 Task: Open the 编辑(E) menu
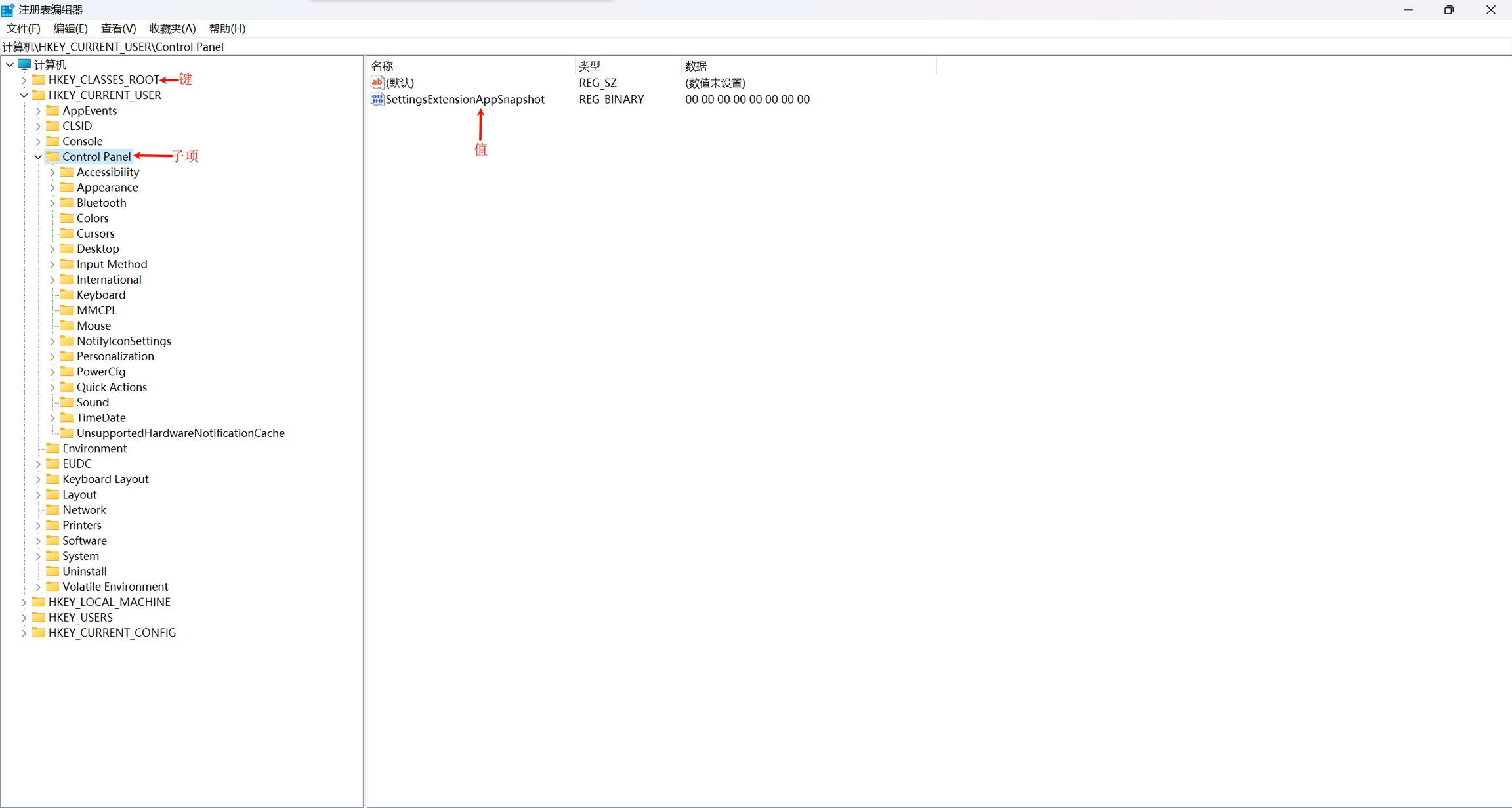(x=70, y=29)
